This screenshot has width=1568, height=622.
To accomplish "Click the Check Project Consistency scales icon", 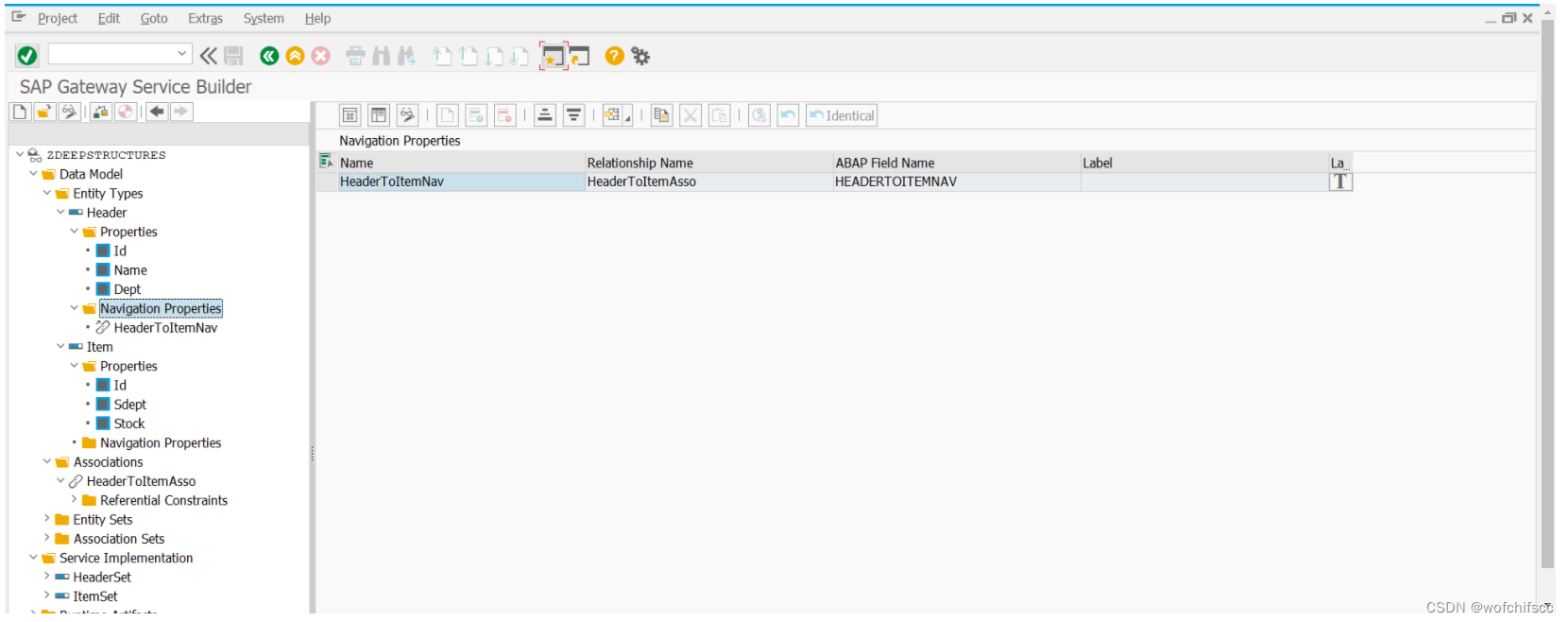I will click(x=101, y=112).
